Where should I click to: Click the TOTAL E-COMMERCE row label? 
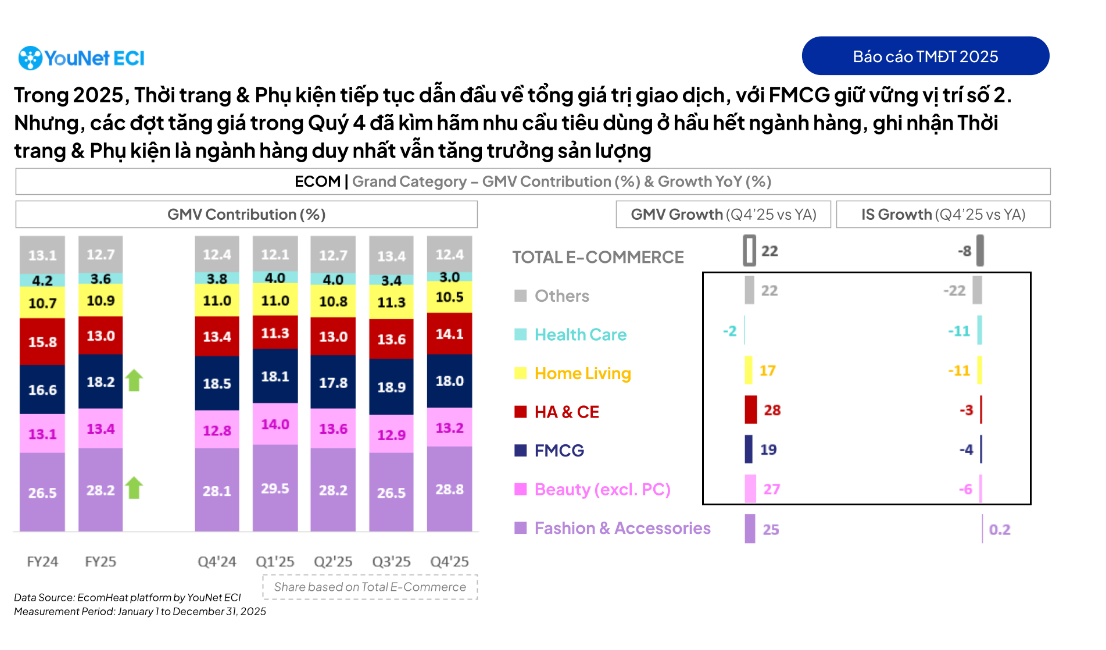(598, 257)
